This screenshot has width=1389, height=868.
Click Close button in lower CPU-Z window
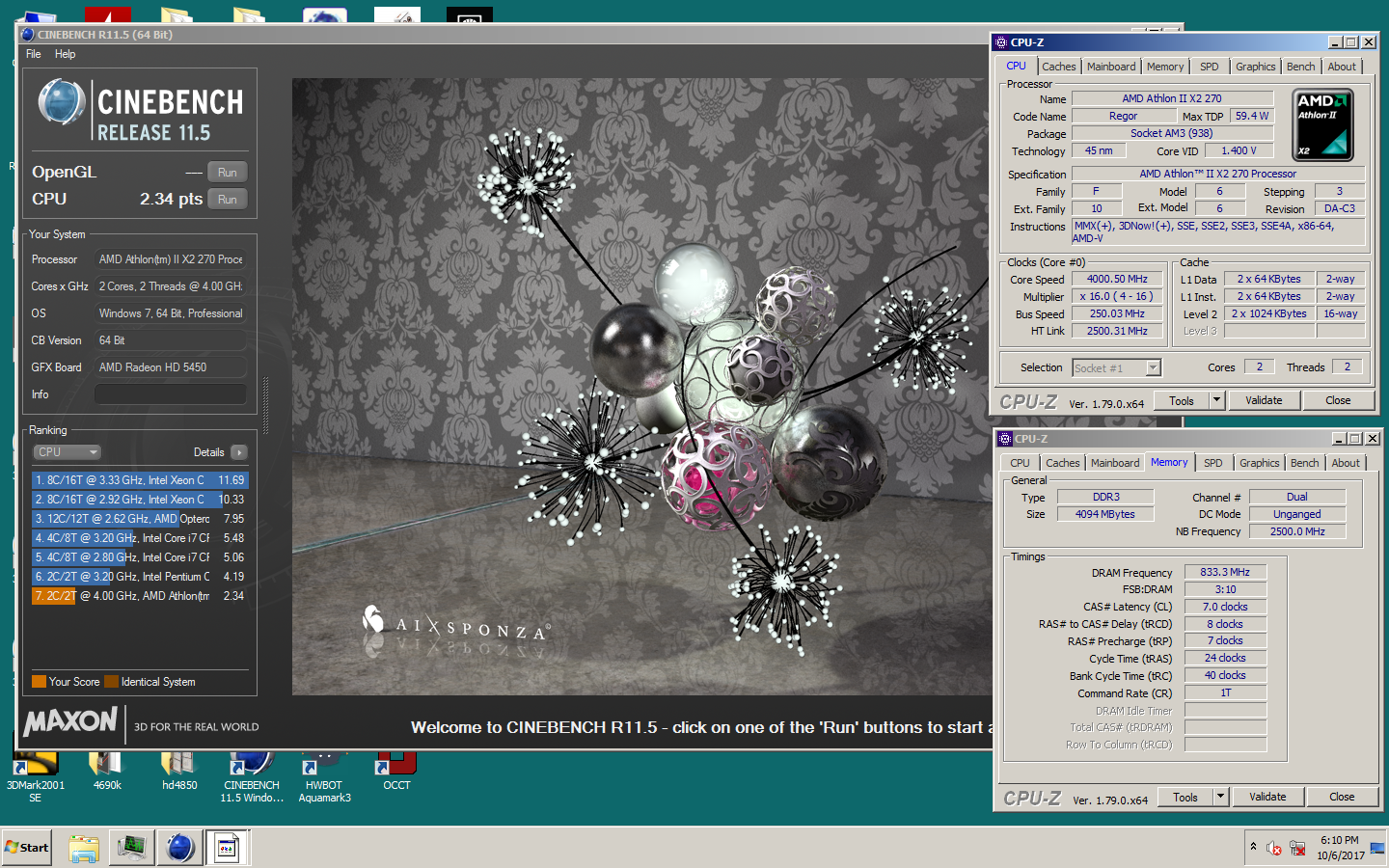[1342, 798]
